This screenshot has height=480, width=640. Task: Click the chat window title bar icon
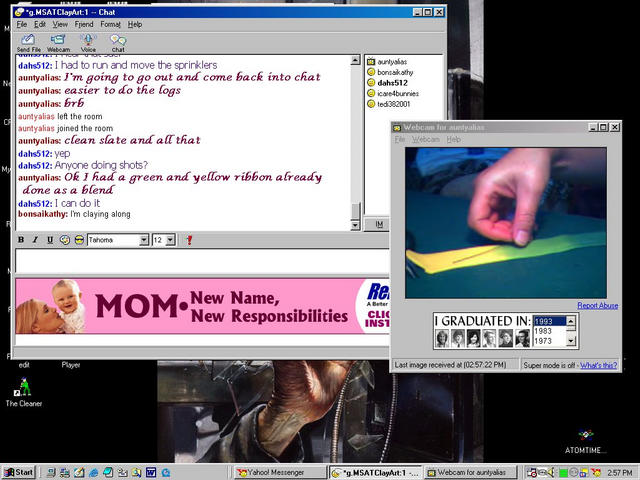tap(19, 13)
